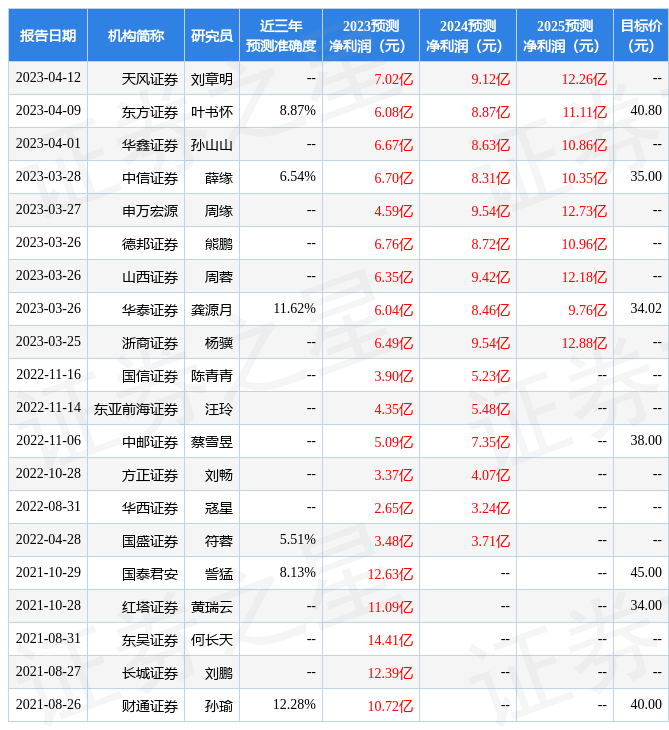Click target price 45.00

coord(646,573)
